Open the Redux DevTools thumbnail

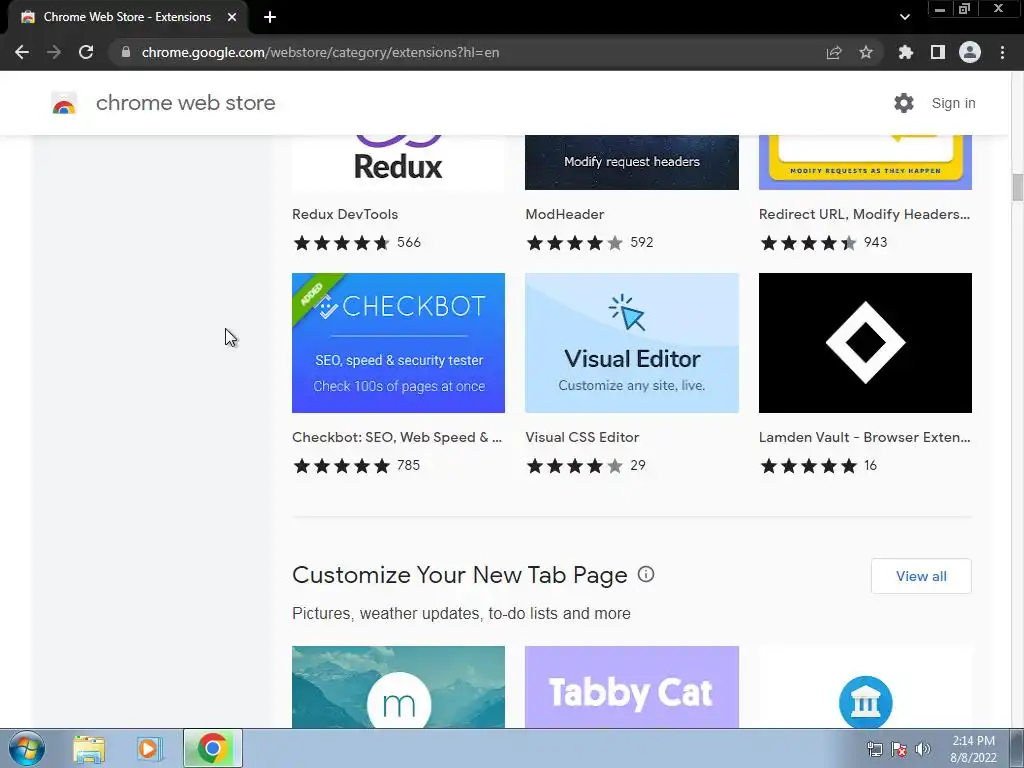(398, 163)
